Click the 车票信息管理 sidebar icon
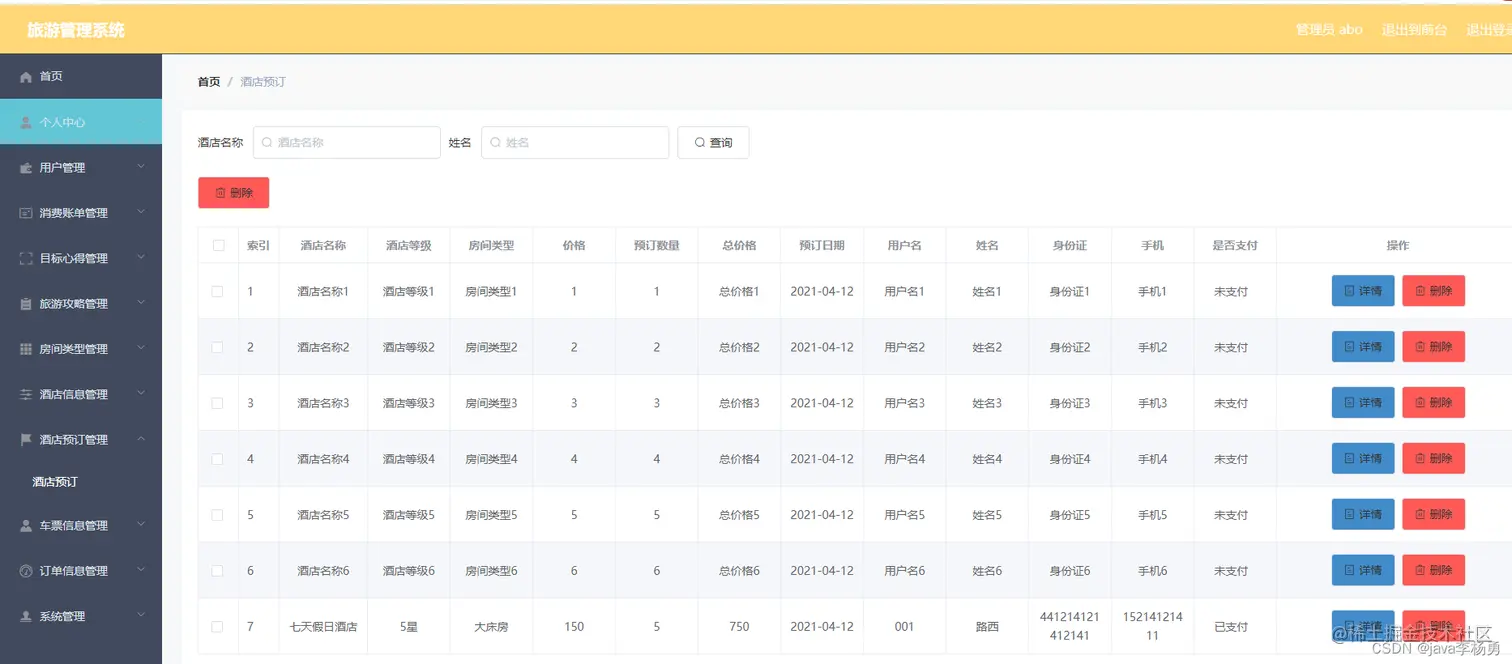Image resolution: width=1512 pixels, height=664 pixels. click(x=26, y=526)
